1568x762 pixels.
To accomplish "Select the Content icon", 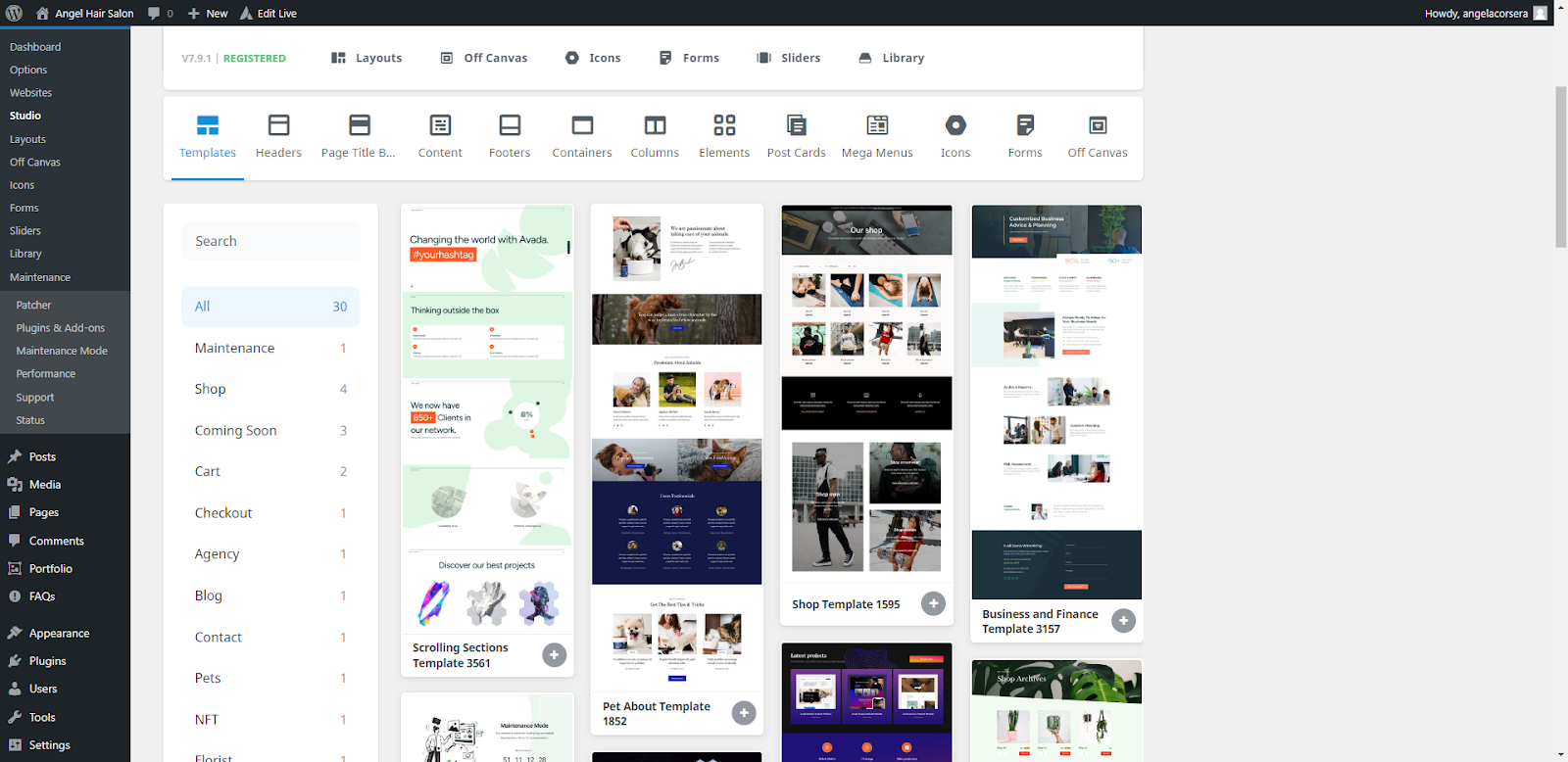I will pos(440,125).
